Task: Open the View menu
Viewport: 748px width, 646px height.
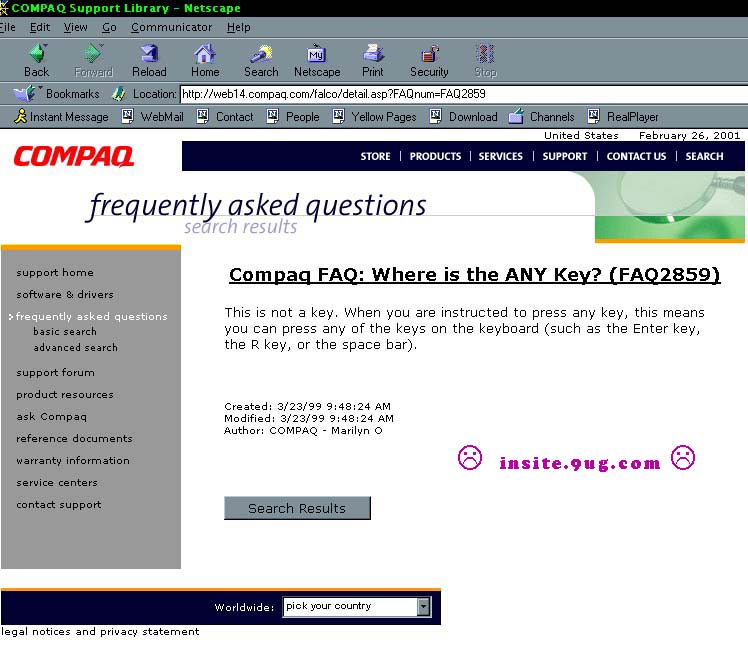Action: pos(76,27)
